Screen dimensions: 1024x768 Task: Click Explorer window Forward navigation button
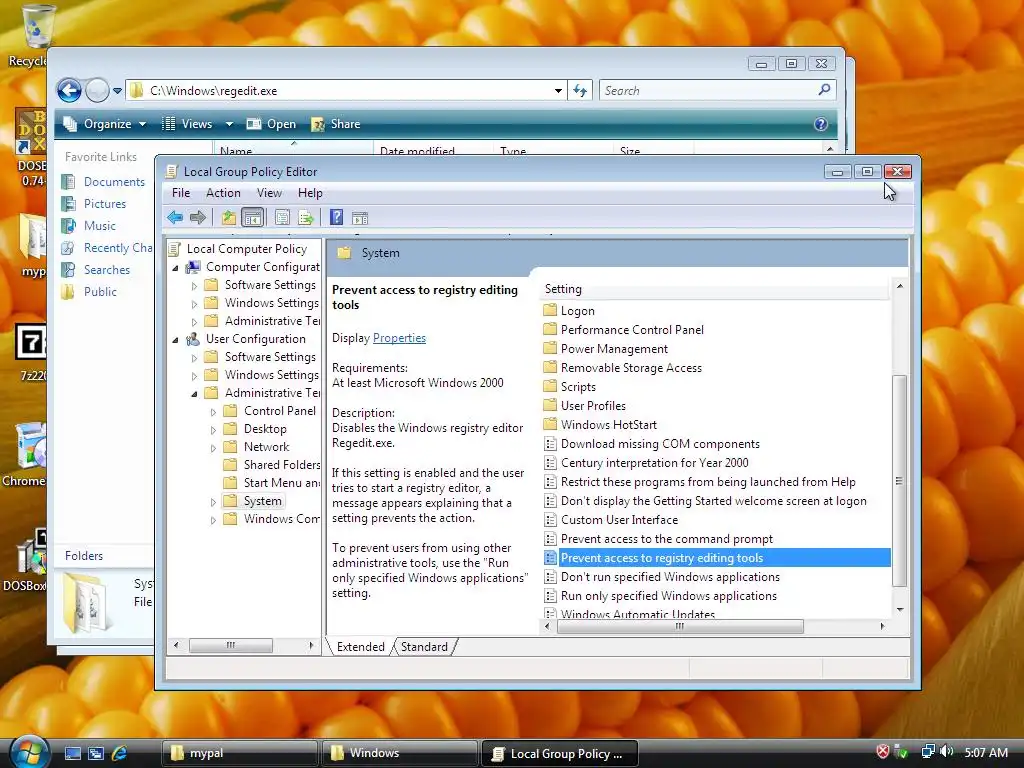[x=97, y=90]
